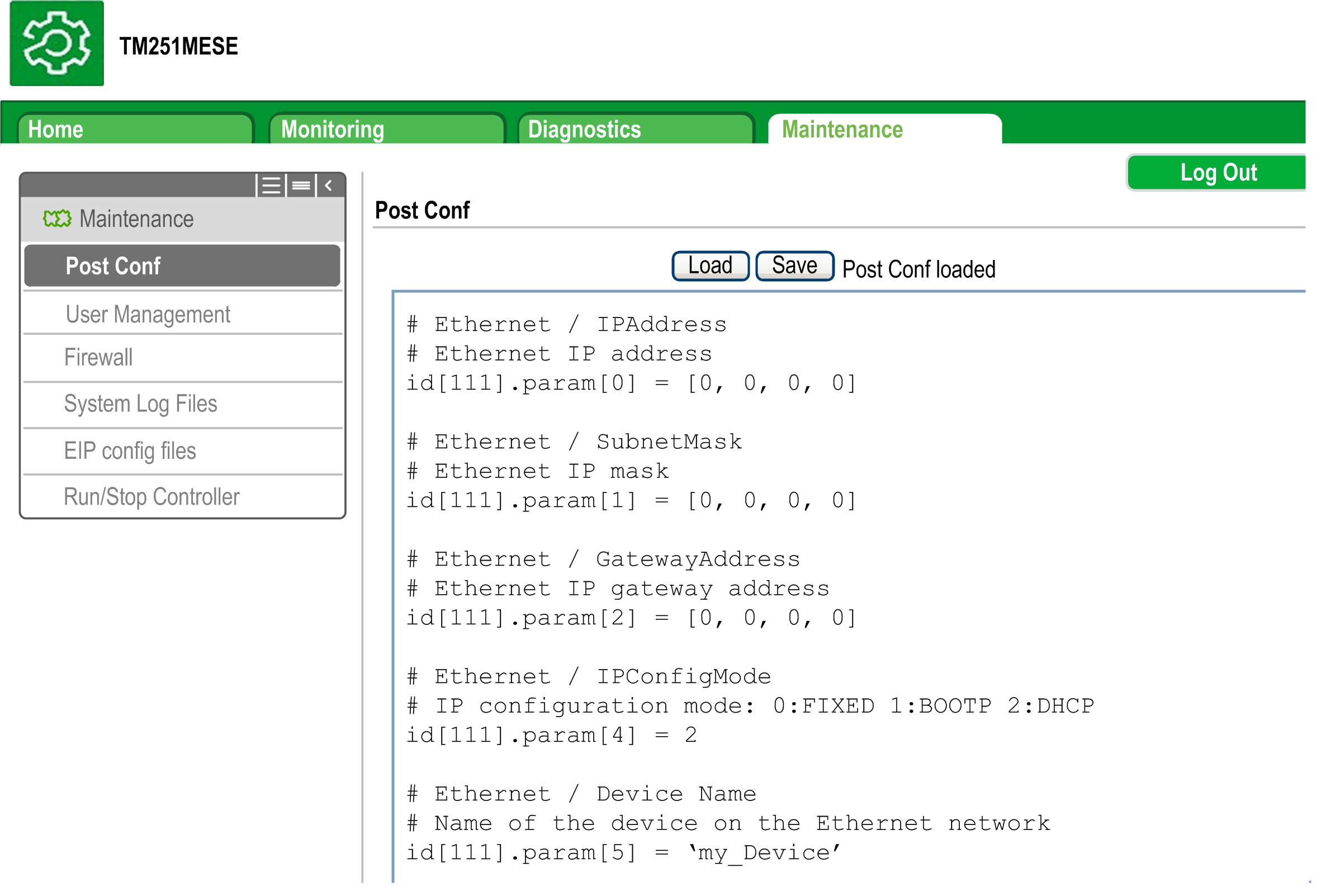
Task: Open User Management in the sidebar
Action: pyautogui.click(x=148, y=314)
